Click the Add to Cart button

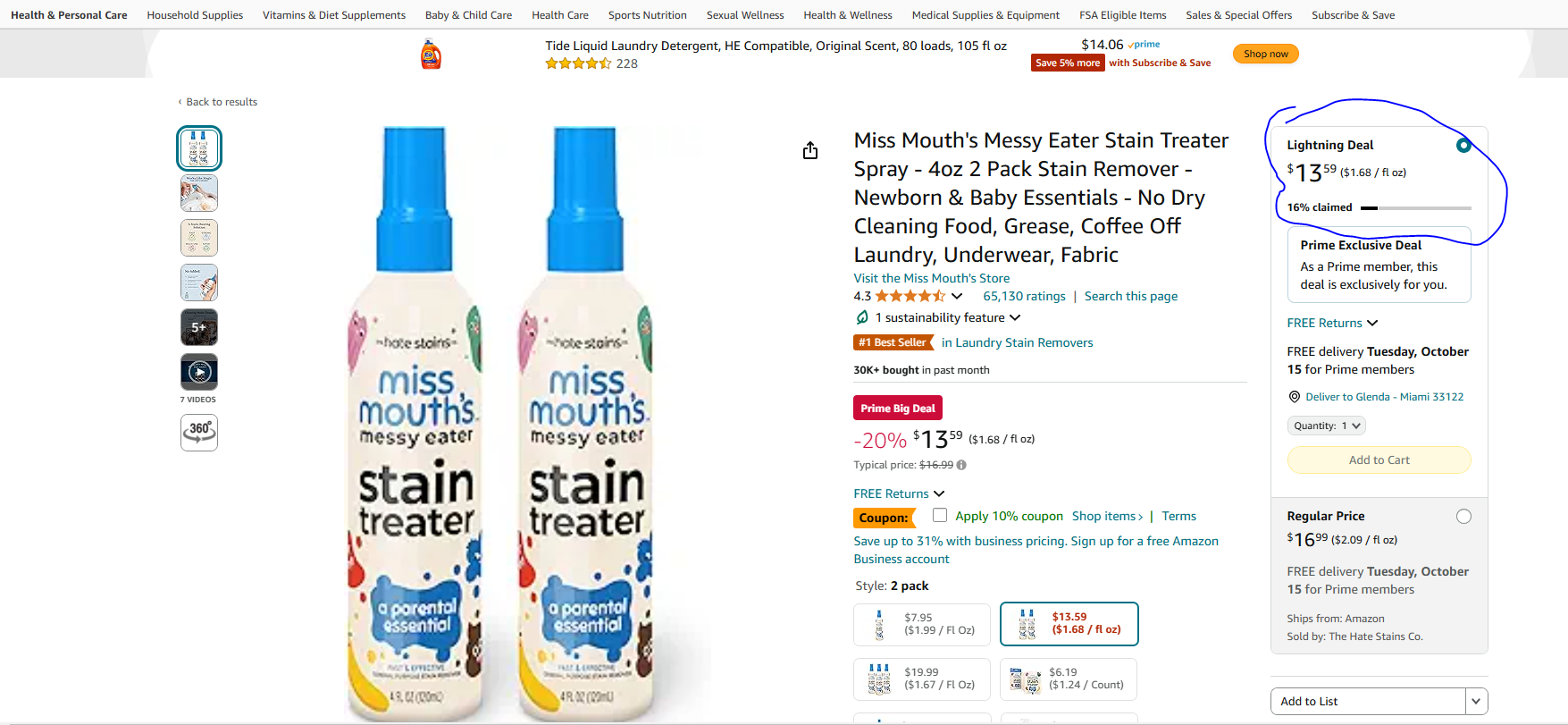click(1379, 459)
